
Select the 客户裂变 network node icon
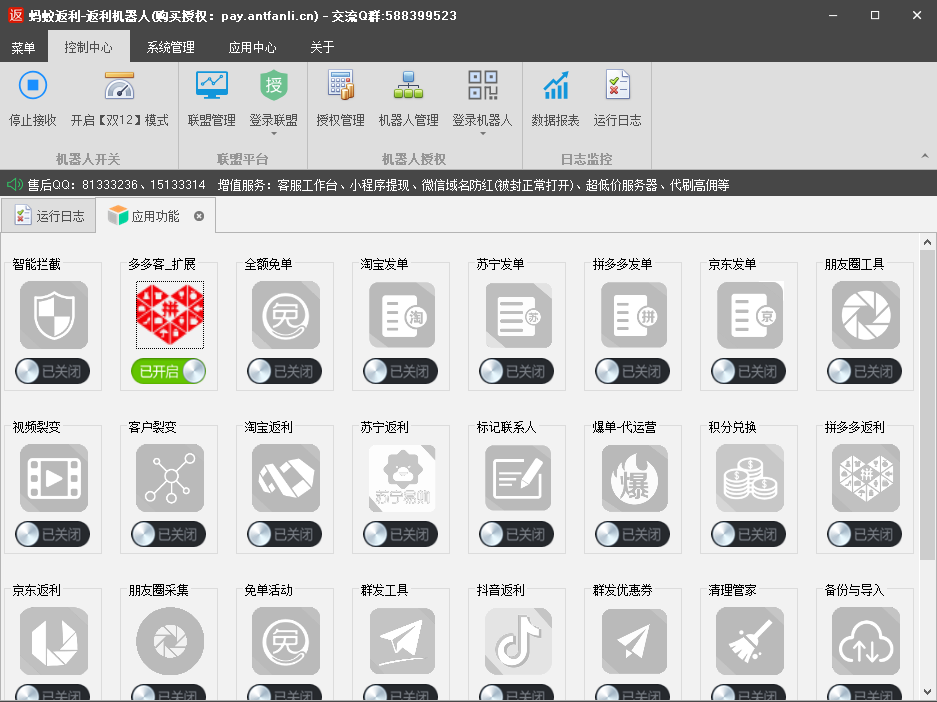point(170,478)
